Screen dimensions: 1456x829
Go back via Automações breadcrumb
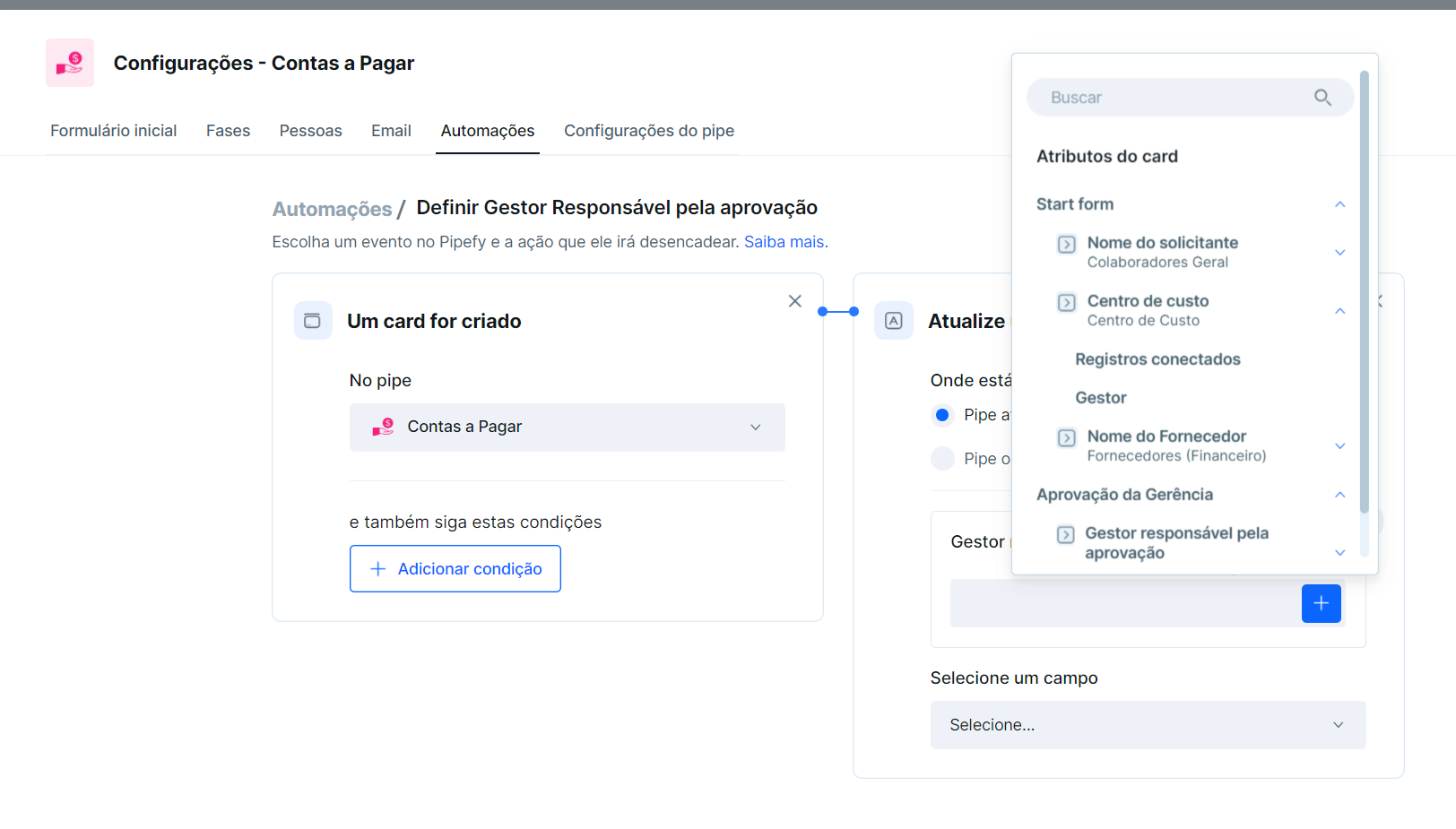[x=333, y=209]
